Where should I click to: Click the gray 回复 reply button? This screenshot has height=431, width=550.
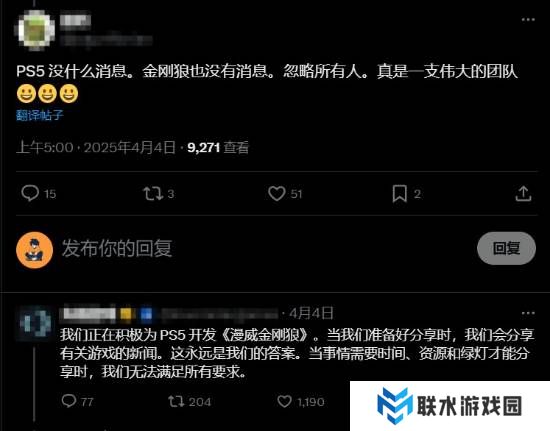[506, 248]
